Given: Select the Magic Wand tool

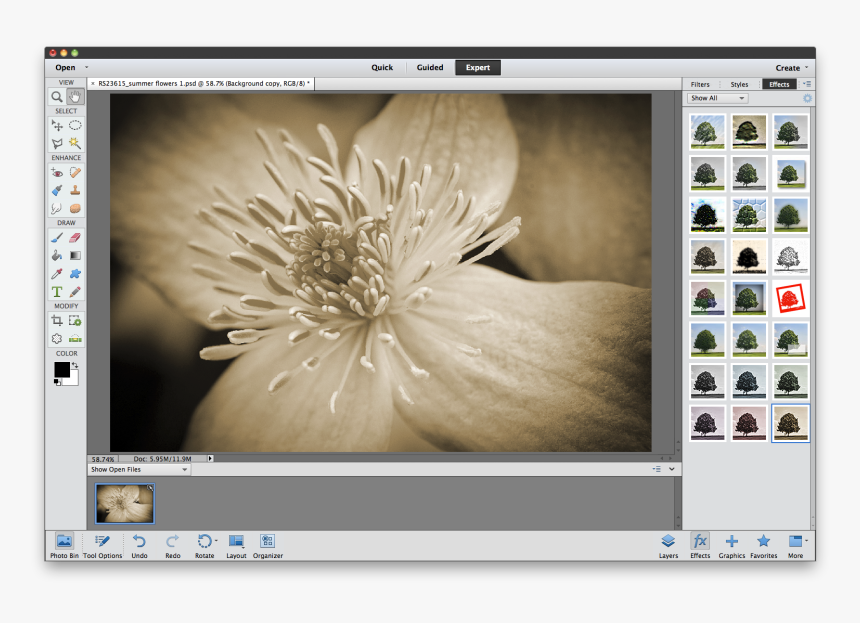Looking at the screenshot, I should point(74,142).
